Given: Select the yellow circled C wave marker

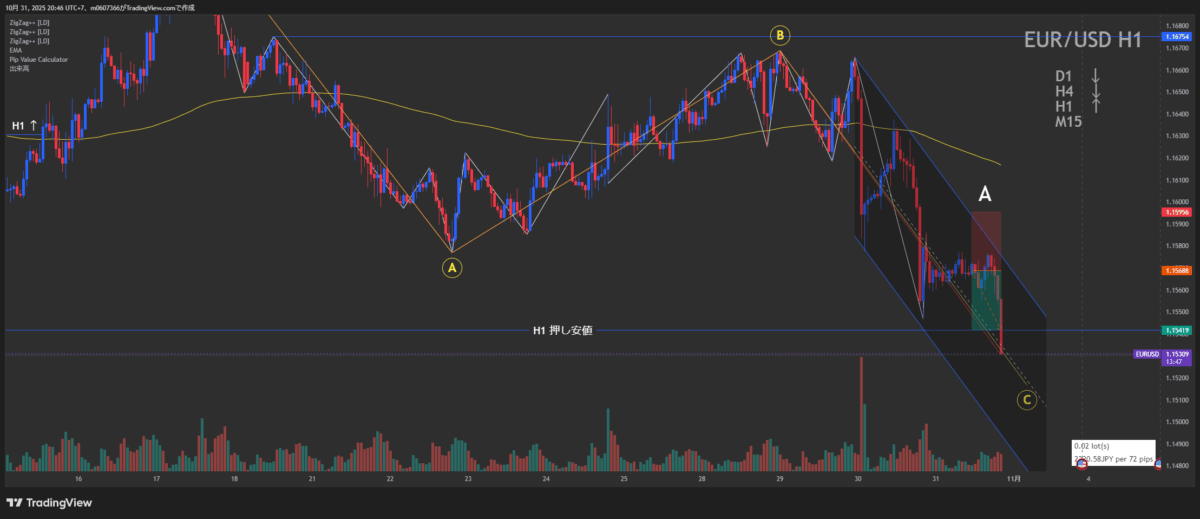Looking at the screenshot, I should pos(1026,401).
